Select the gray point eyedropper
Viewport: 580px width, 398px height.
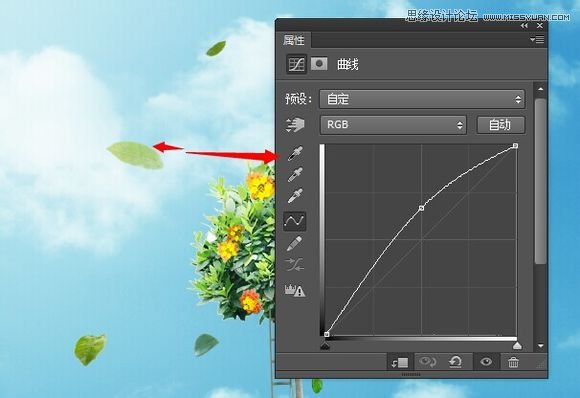pyautogui.click(x=295, y=175)
